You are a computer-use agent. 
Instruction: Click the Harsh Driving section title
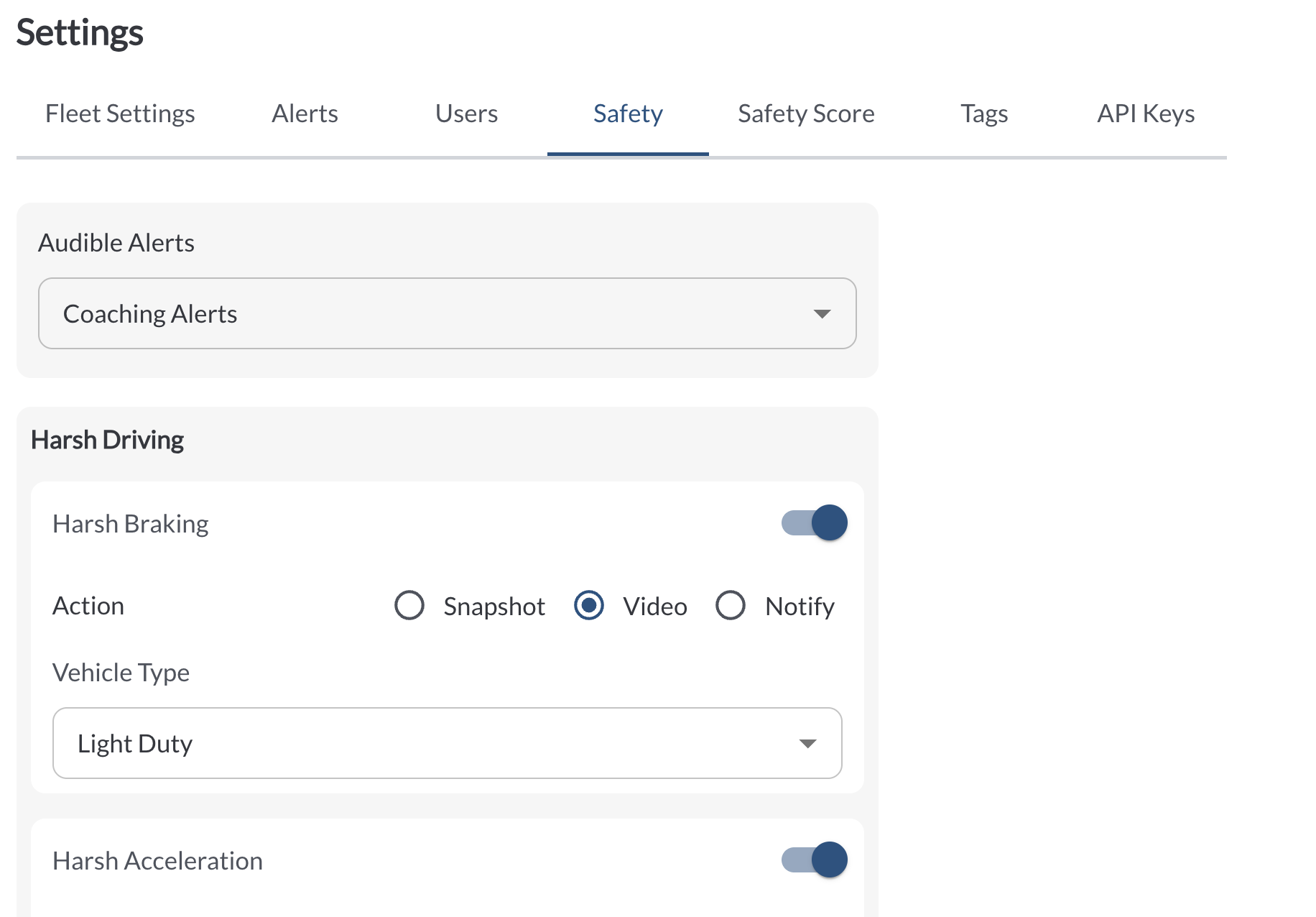pos(108,440)
